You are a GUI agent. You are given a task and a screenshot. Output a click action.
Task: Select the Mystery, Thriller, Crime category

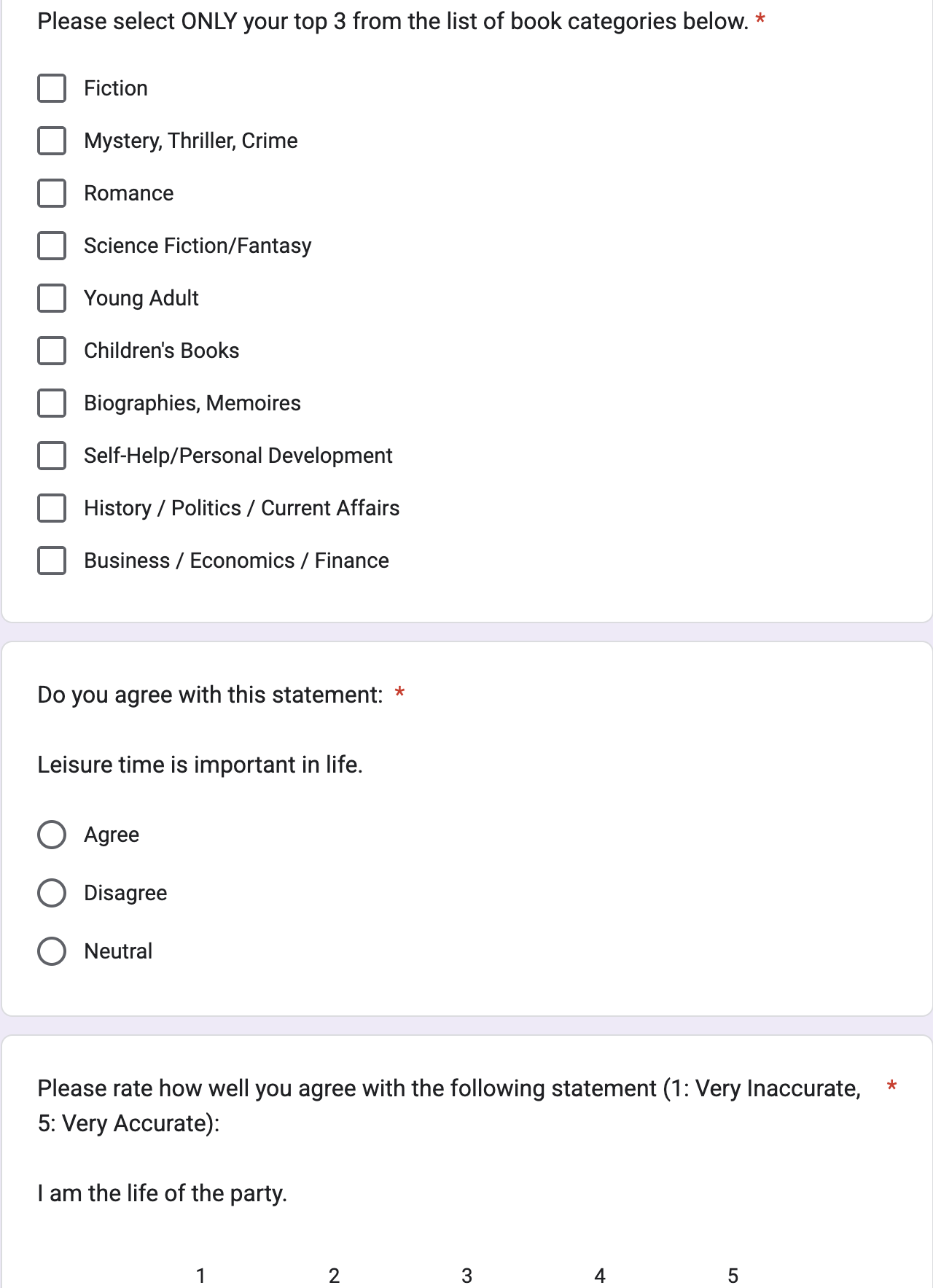(x=52, y=141)
